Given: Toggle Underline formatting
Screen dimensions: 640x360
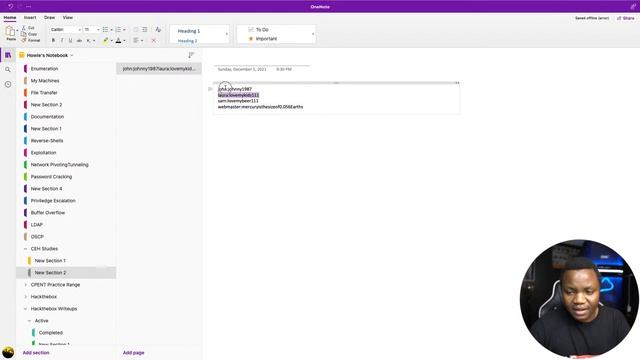Looking at the screenshot, I should pos(70,40).
